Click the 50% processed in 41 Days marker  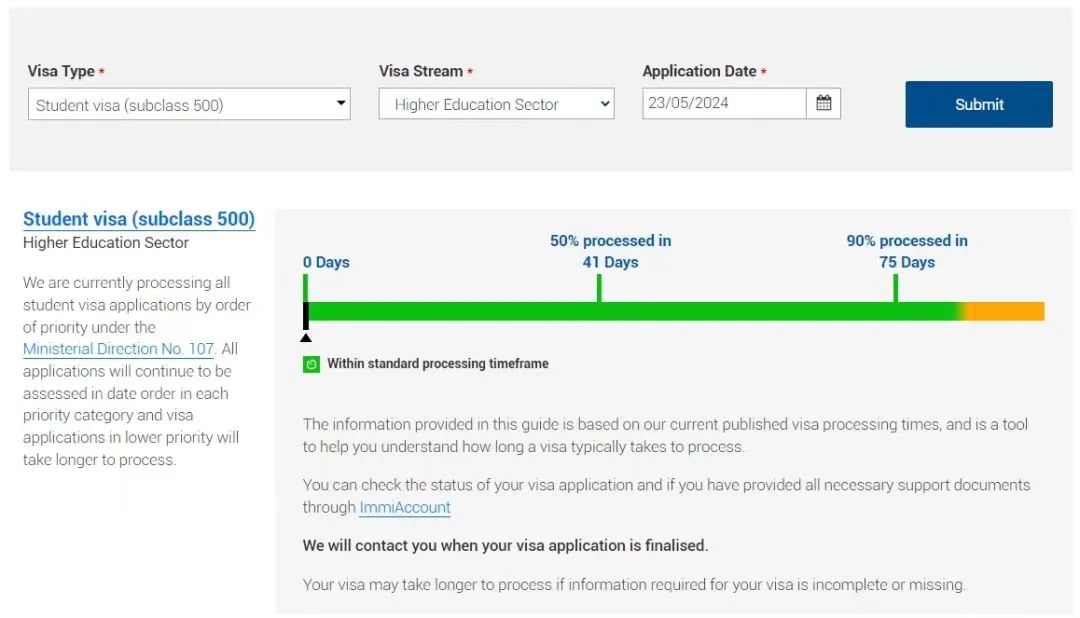pyautogui.click(x=610, y=251)
